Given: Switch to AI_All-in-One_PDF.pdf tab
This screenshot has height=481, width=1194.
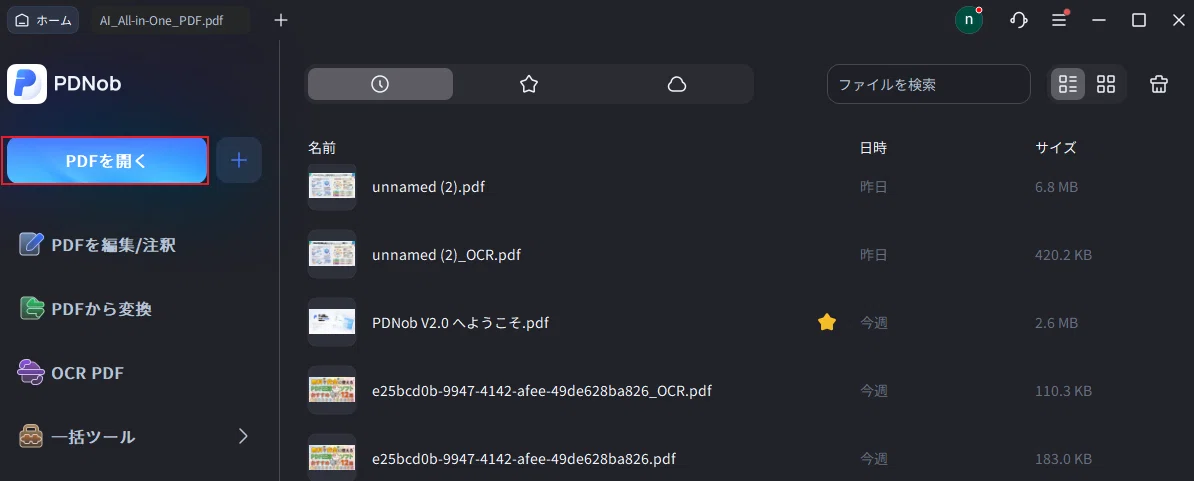Looking at the screenshot, I should tap(161, 21).
